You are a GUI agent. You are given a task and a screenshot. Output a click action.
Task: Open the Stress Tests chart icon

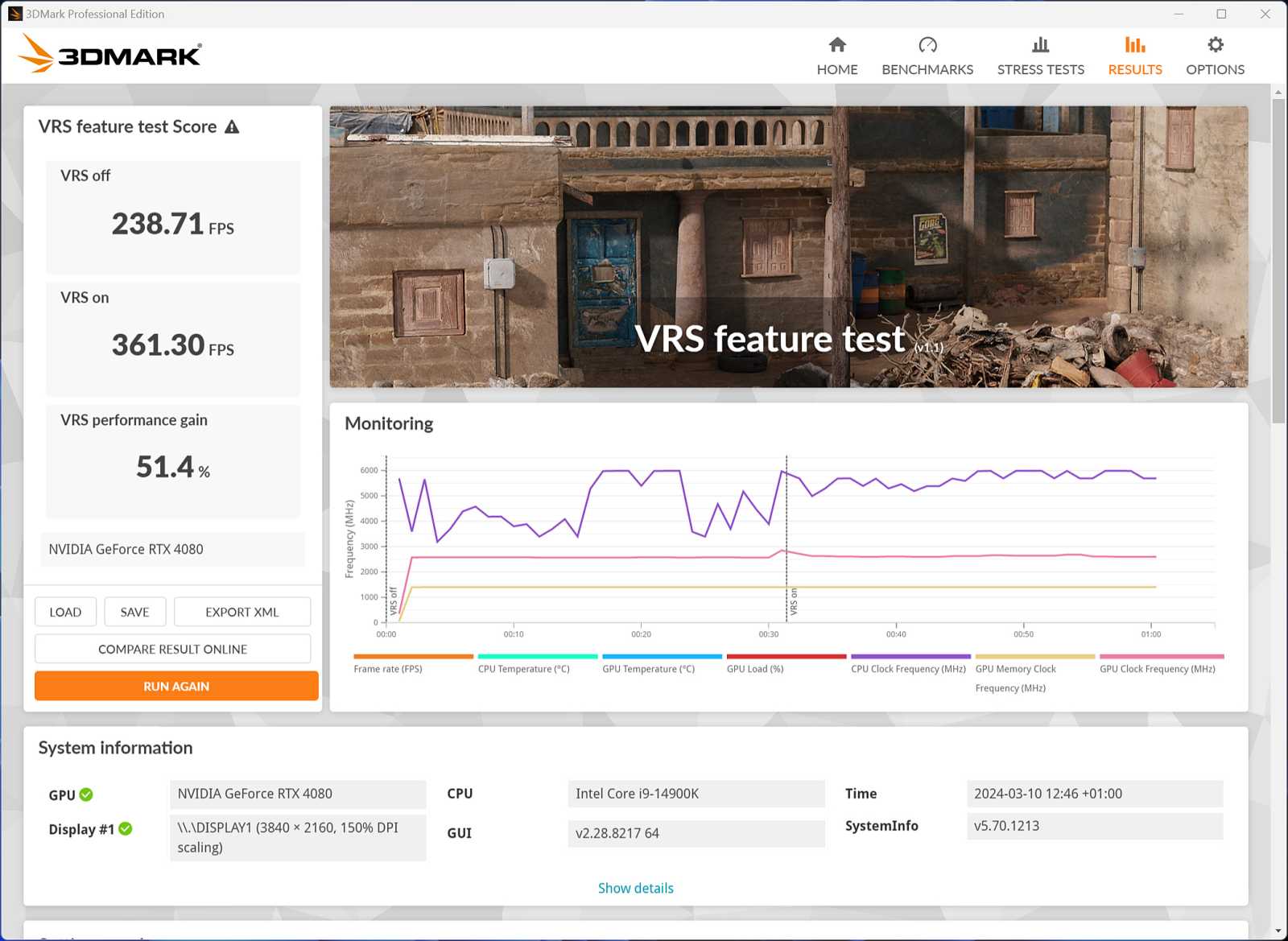tap(1041, 44)
